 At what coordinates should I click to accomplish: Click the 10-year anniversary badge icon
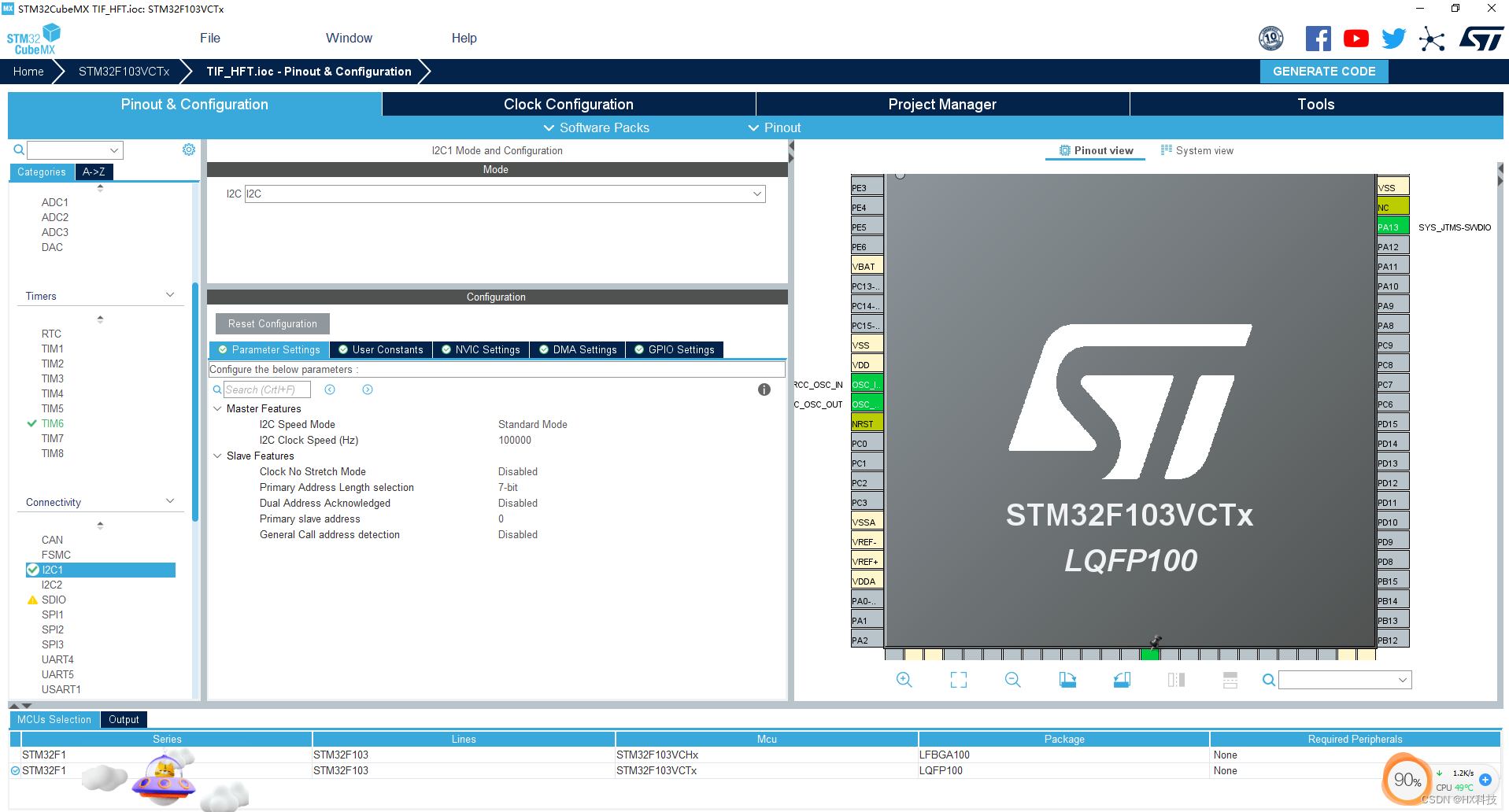(1270, 38)
